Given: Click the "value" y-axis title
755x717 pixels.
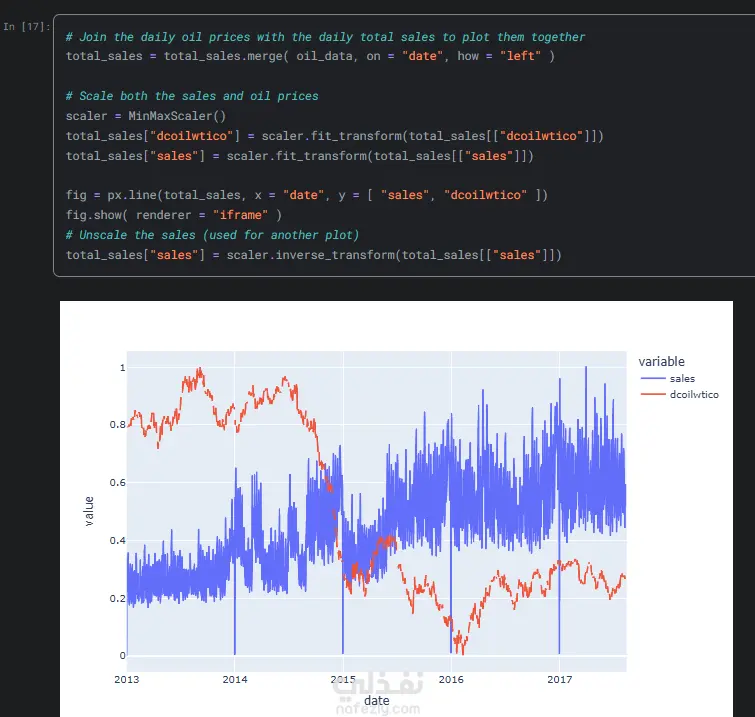Looking at the screenshot, I should click(89, 511).
